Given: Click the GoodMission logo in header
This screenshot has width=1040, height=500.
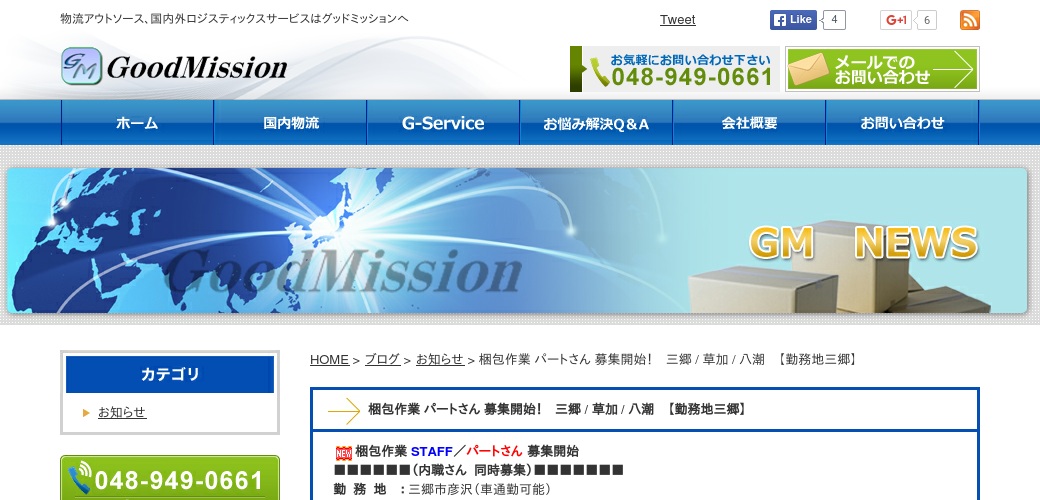Looking at the screenshot, I should point(175,67).
